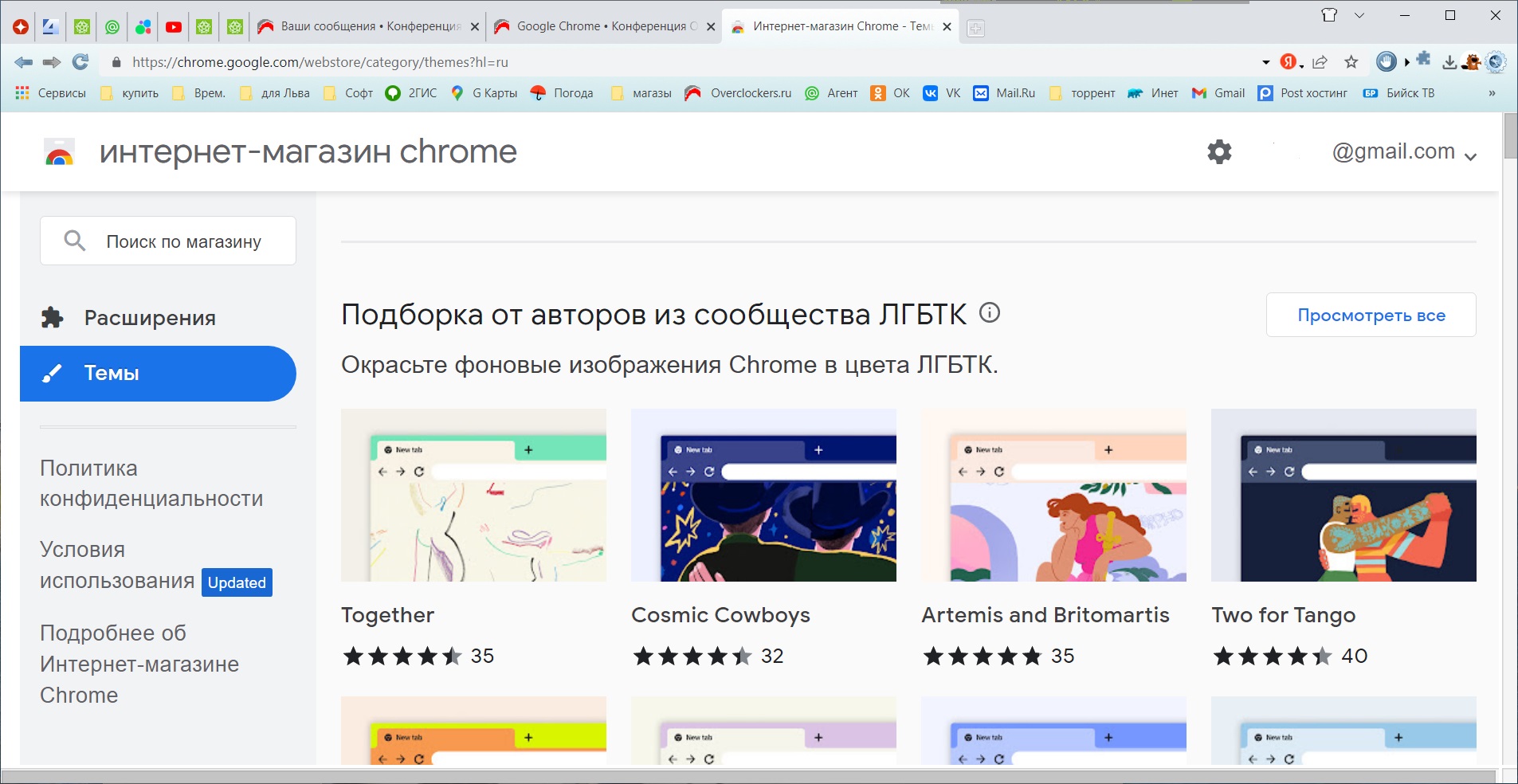
Task: Open the Yandex search engine button
Action: pyautogui.click(x=1288, y=62)
